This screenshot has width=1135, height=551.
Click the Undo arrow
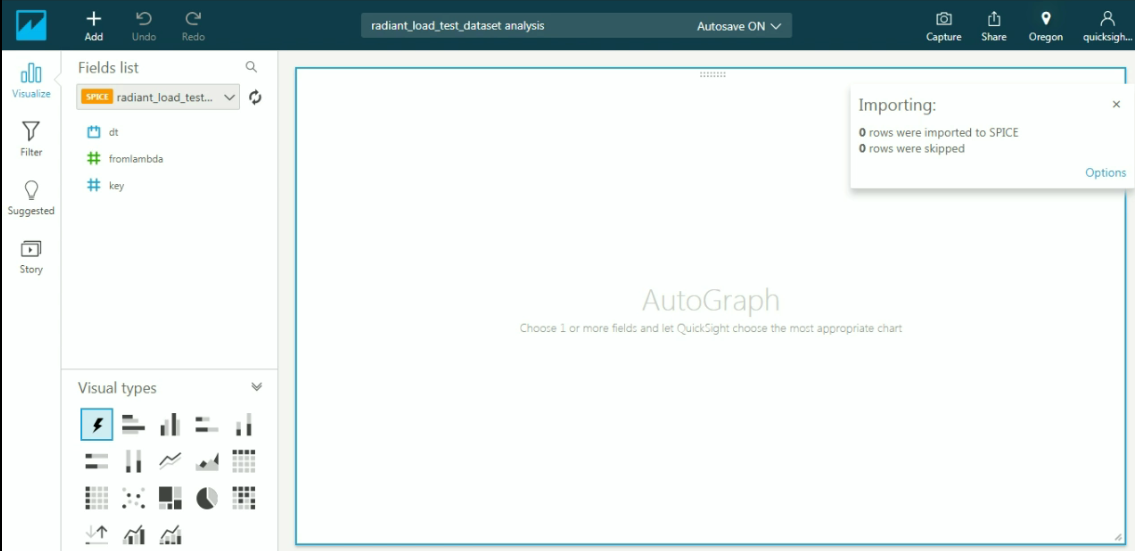click(x=143, y=26)
